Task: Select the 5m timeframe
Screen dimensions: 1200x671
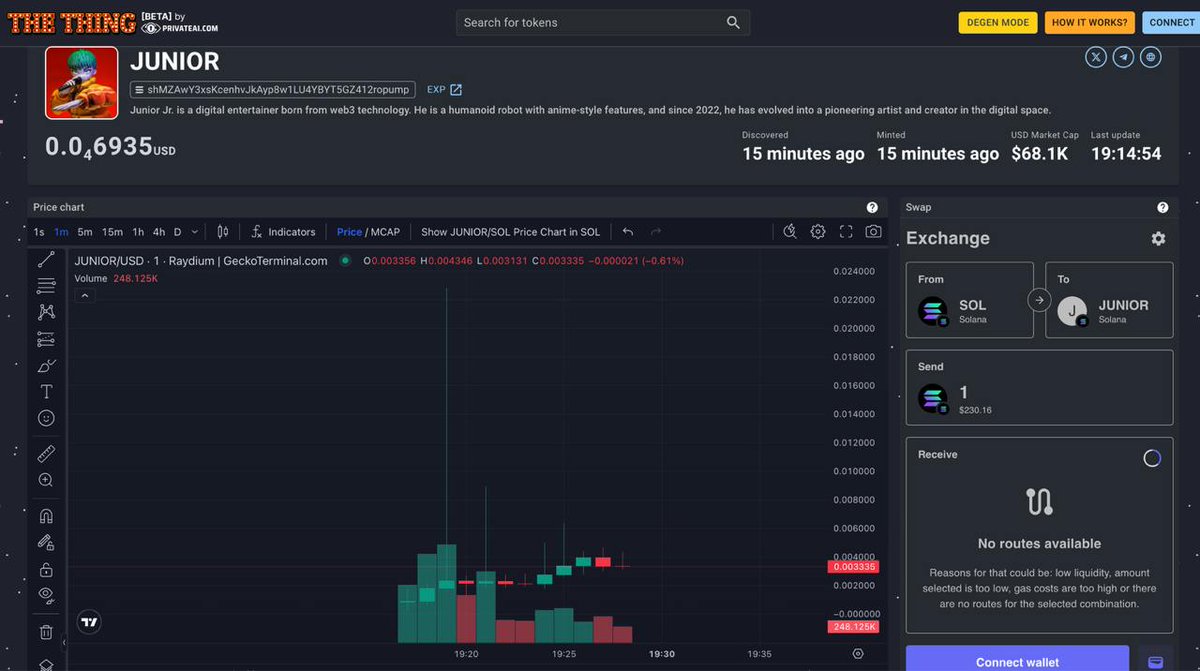Action: [85, 232]
